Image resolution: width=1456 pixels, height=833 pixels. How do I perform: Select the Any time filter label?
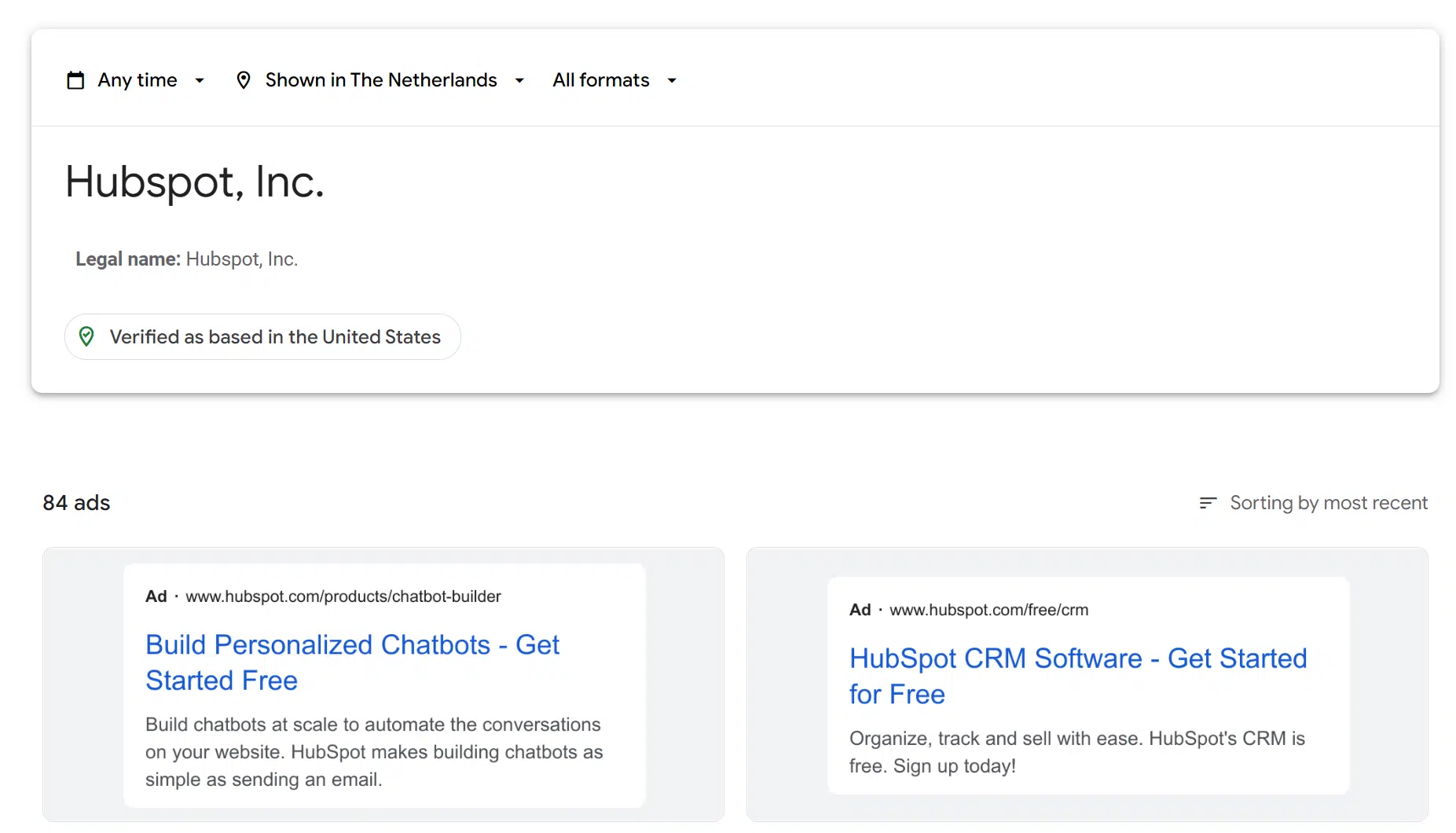(x=138, y=80)
